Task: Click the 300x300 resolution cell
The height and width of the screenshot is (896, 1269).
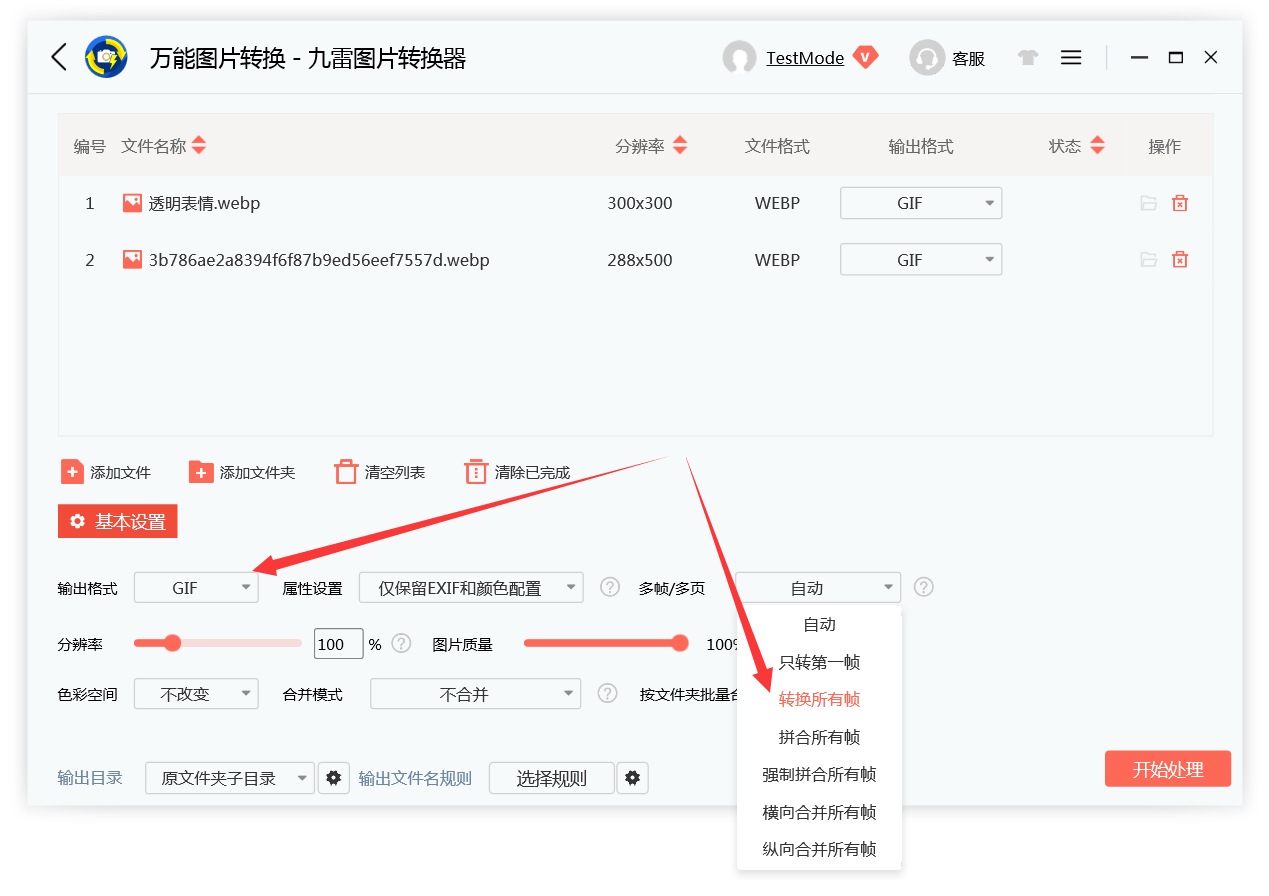Action: click(640, 203)
